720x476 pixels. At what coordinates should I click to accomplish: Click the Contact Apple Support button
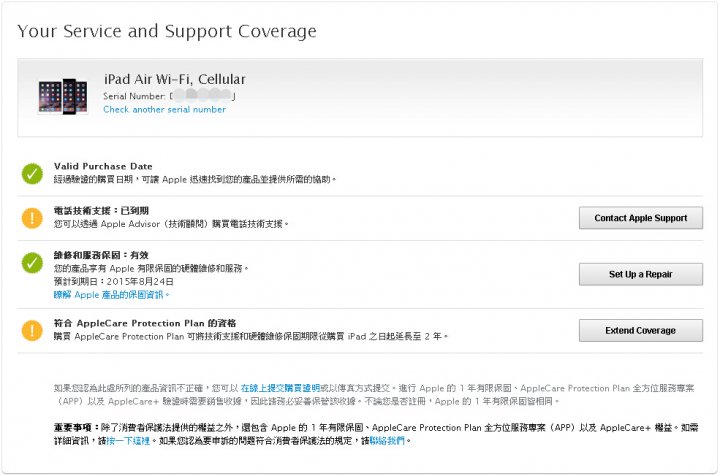pos(641,218)
